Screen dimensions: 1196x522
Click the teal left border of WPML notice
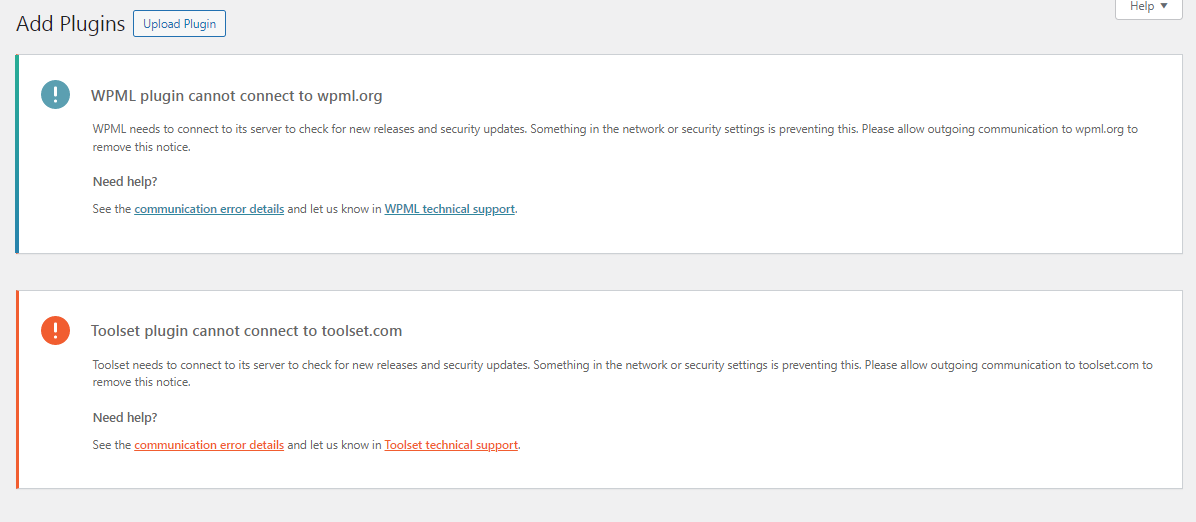[x=17, y=153]
